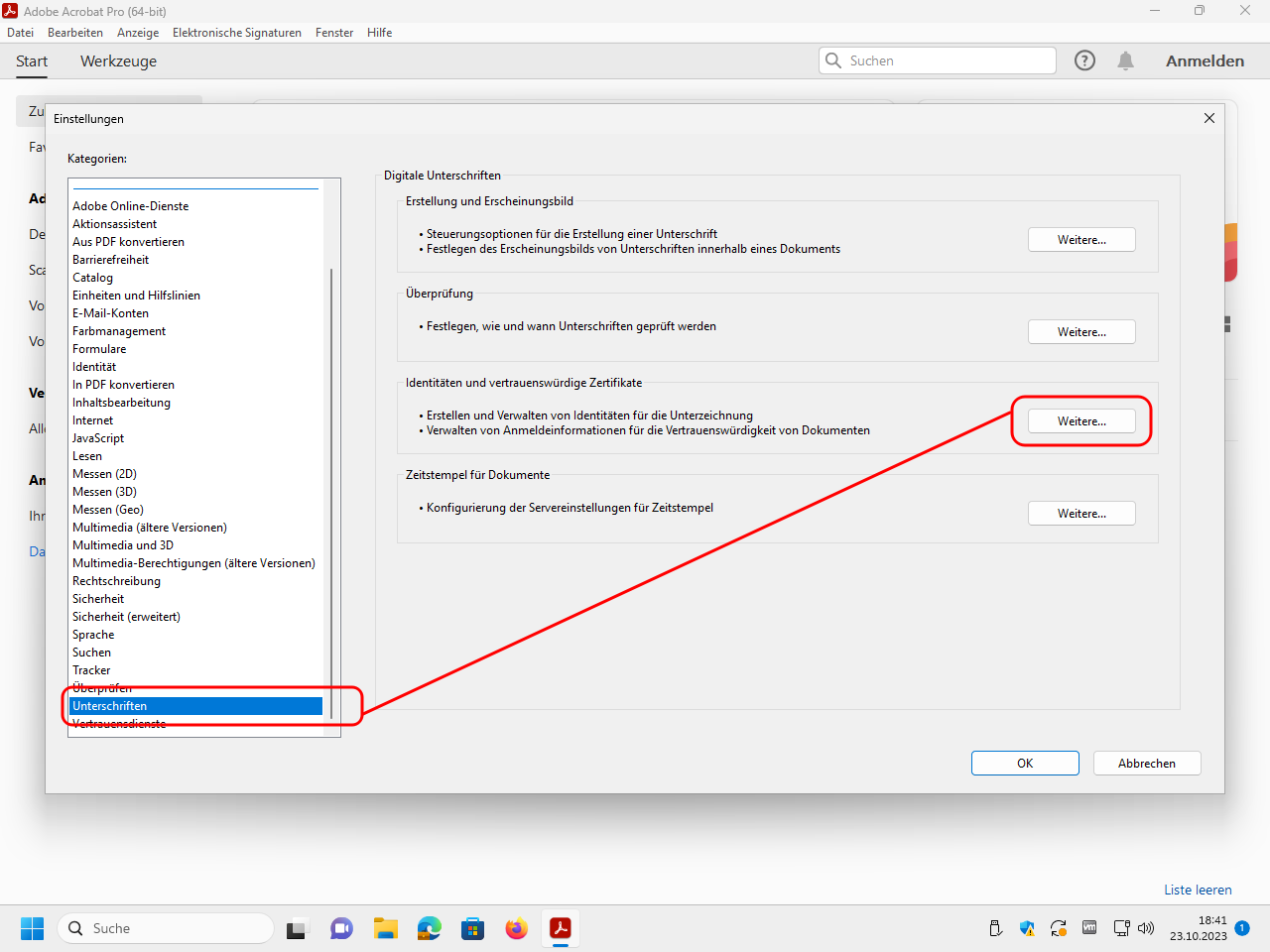Click Weitere for Identitäten und vertrauenswürdige Zertifikate
This screenshot has height=952, width=1270.
coord(1081,421)
